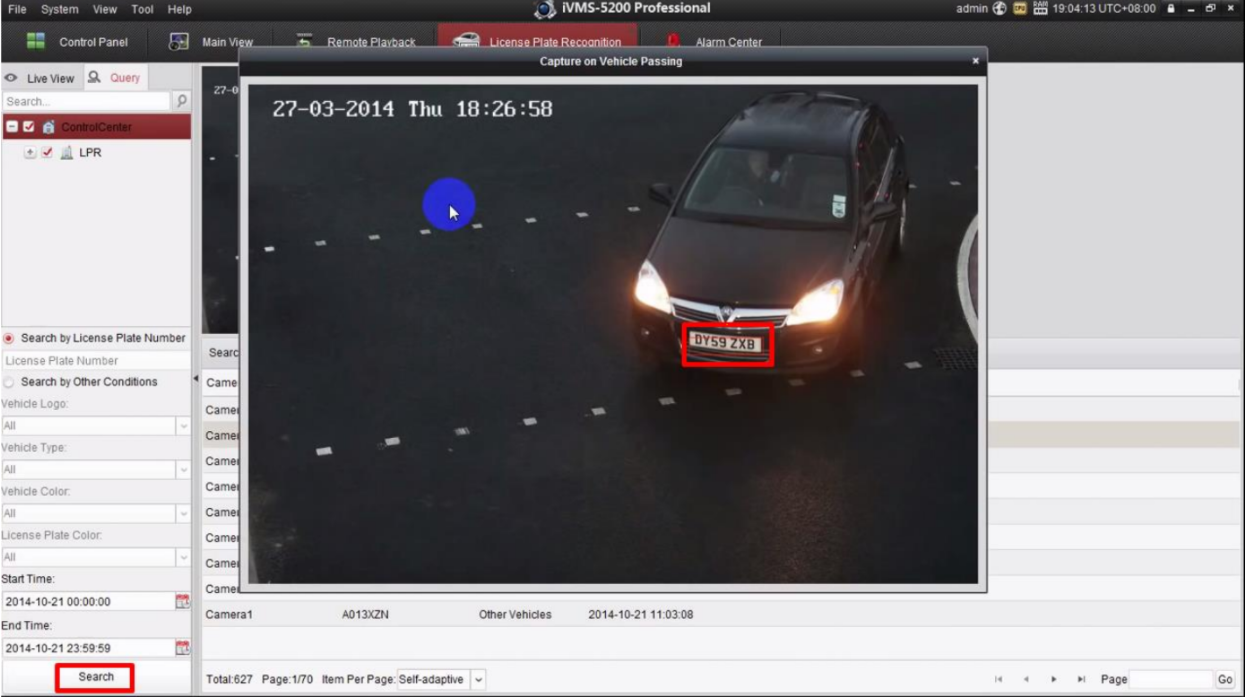Screen dimensions: 1245x697
Task: Switch to the Live View tab
Action: click(39, 77)
